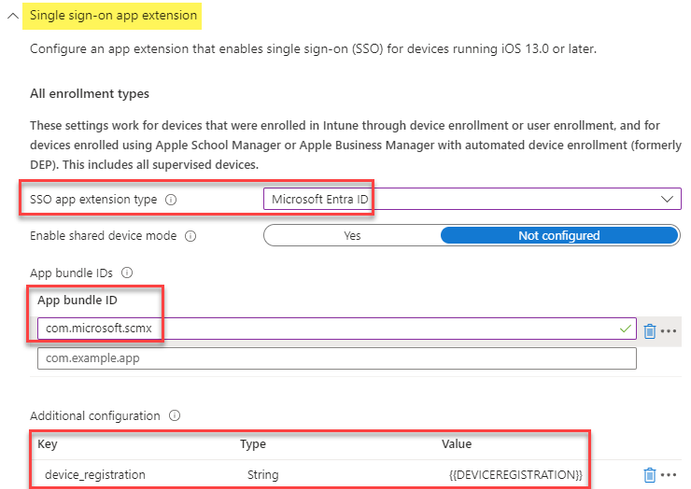
Task: Click info icon beside App bundle IDs
Action: [x=127, y=272]
